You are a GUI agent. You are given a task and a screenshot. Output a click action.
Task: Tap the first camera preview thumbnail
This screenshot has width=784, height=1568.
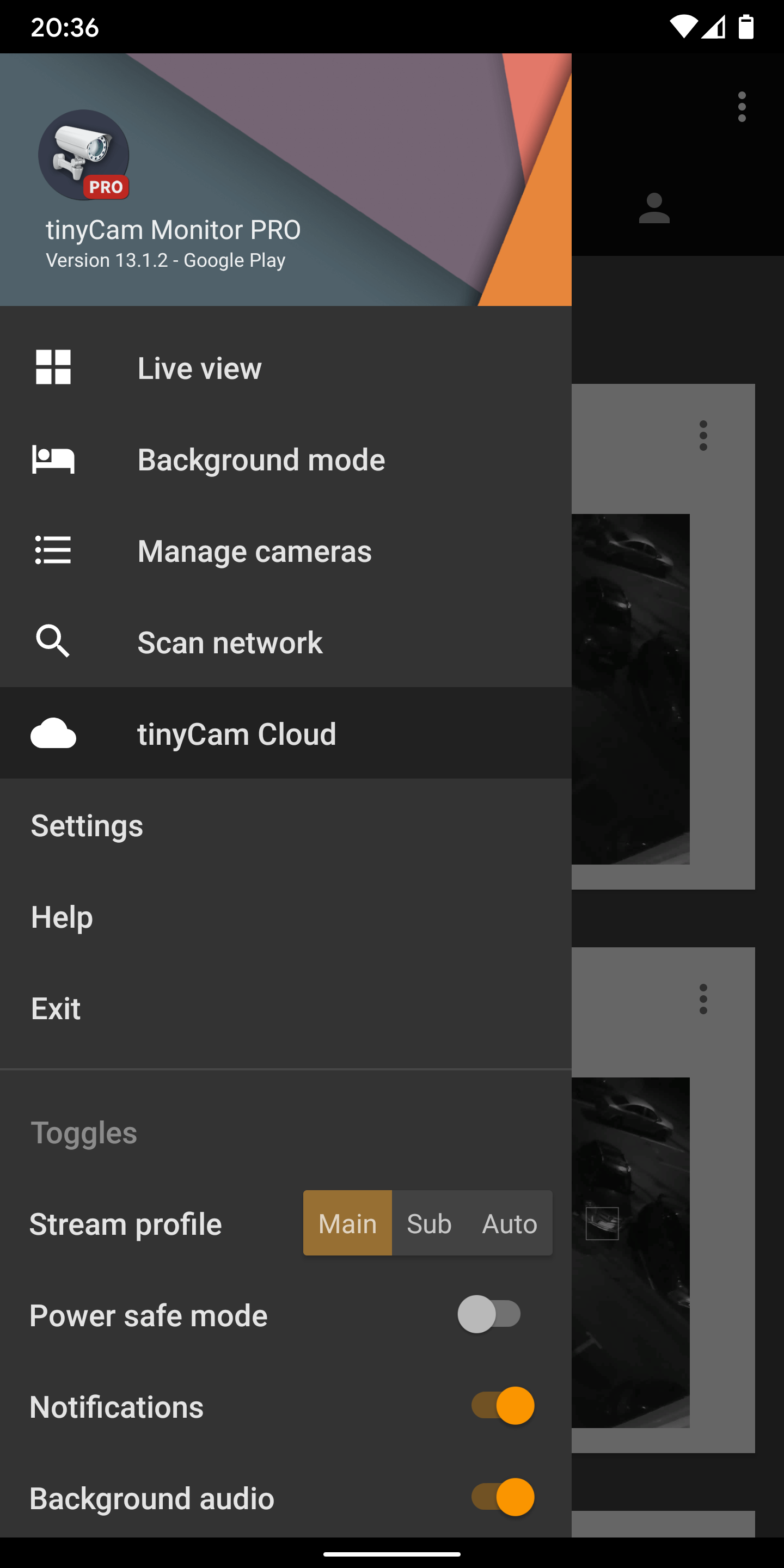point(630,689)
